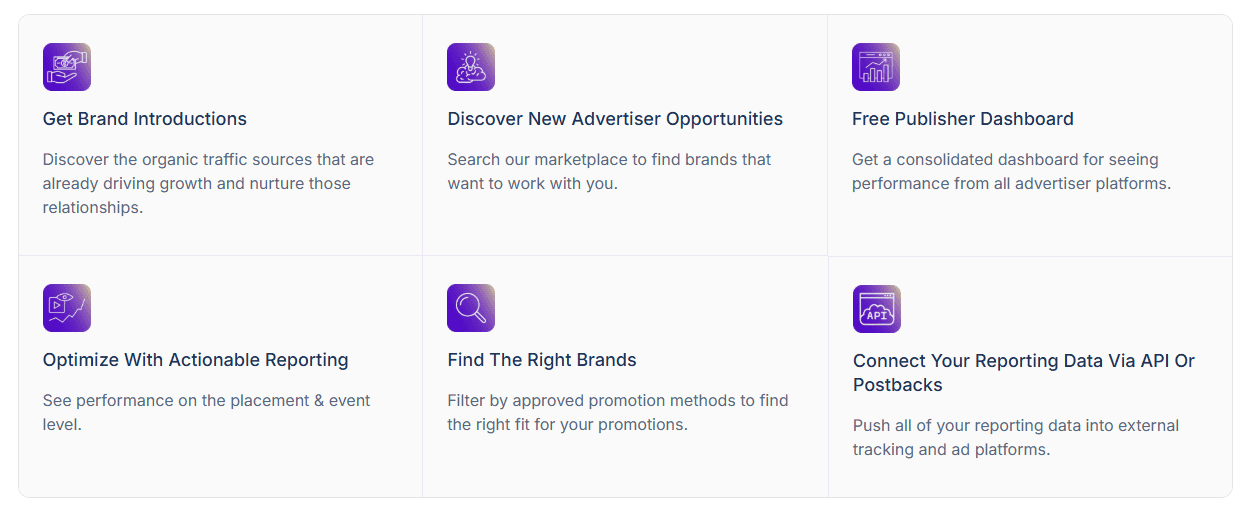
Task: Click the consolidated dashboard description text
Action: tap(1011, 172)
